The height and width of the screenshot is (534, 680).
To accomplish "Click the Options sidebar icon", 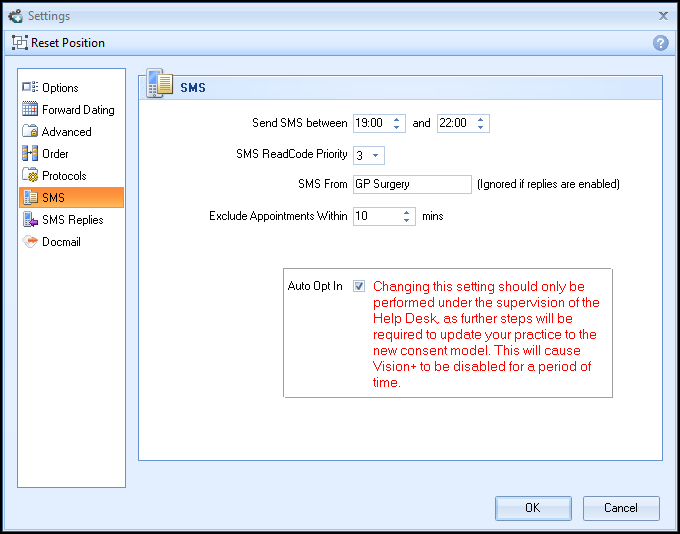I will point(30,88).
